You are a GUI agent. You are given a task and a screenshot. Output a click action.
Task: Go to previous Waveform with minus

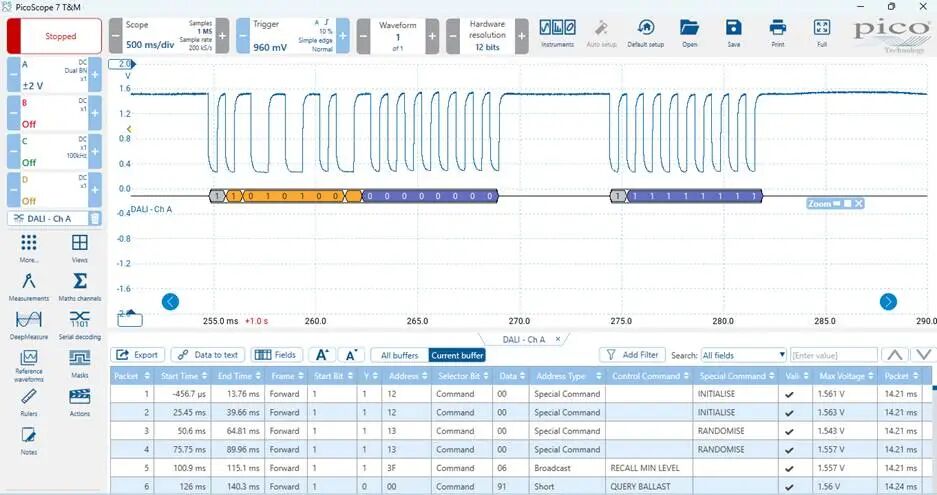363,36
